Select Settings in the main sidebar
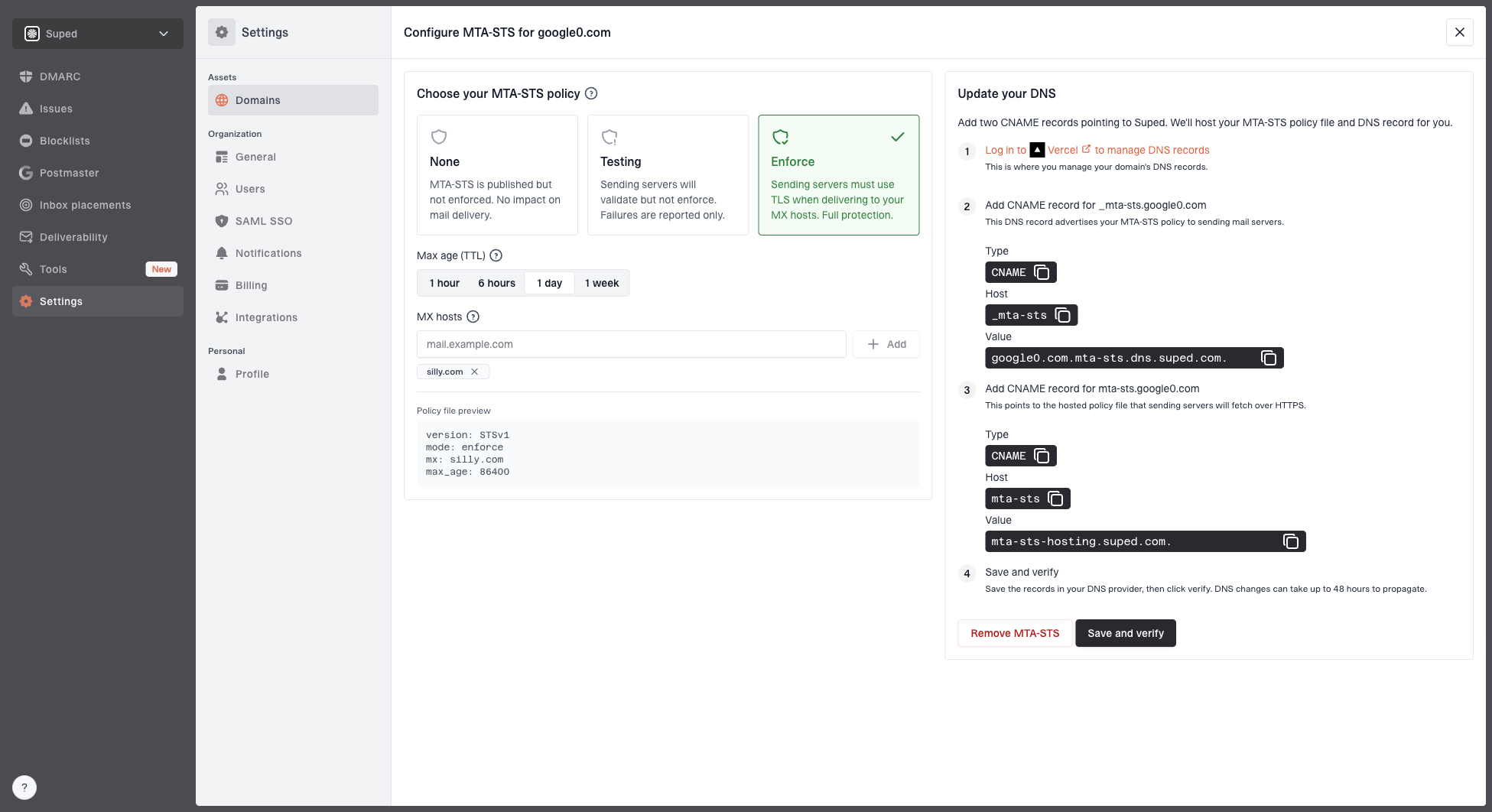 click(98, 301)
